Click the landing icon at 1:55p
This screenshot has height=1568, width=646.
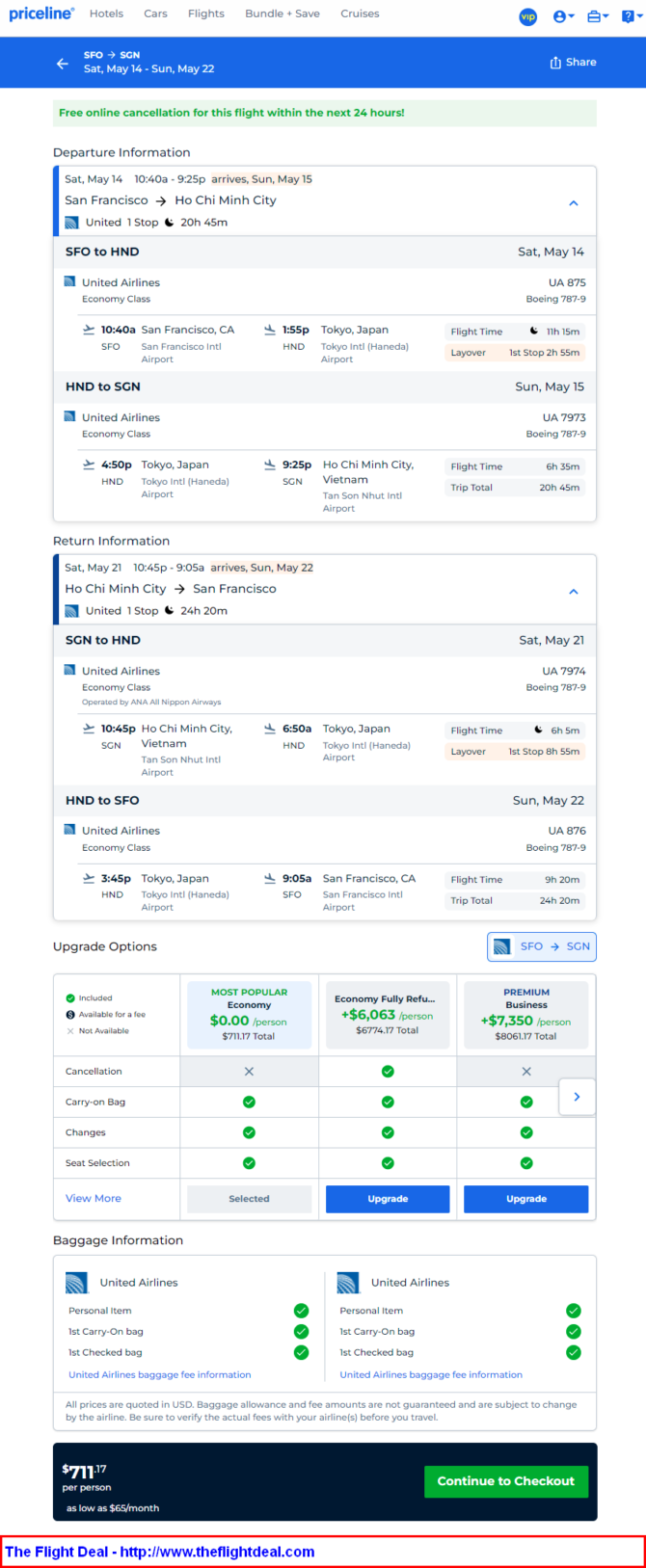pos(270,330)
